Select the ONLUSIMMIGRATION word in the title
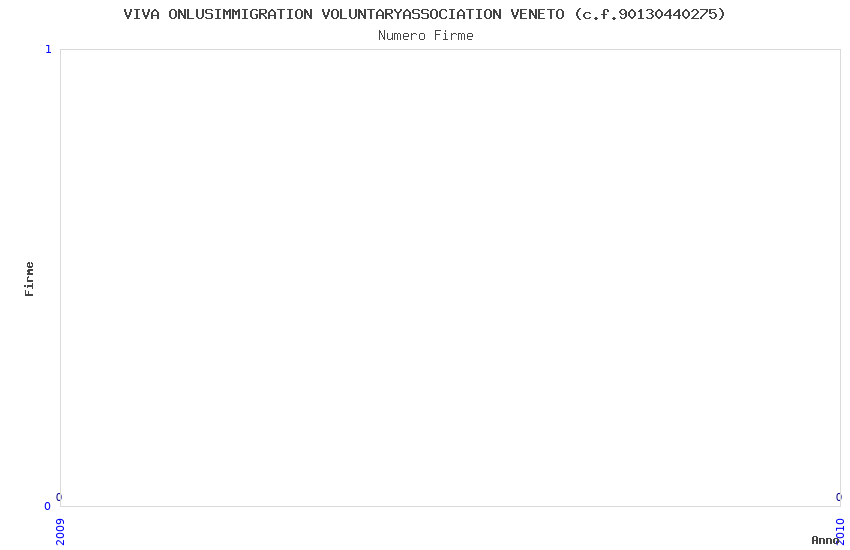Screen dimensions: 850x550 pyautogui.click(x=240, y=14)
